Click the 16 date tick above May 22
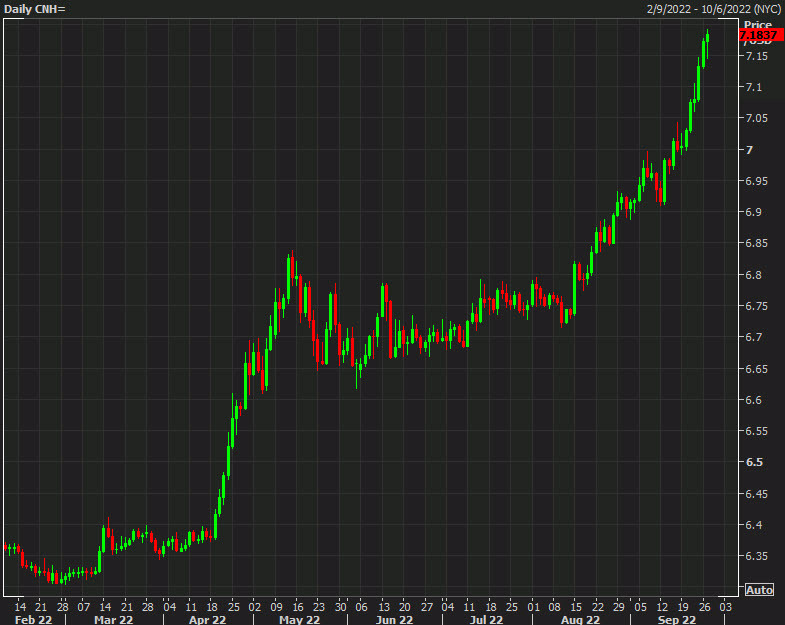This screenshot has width=785, height=625. 298,607
